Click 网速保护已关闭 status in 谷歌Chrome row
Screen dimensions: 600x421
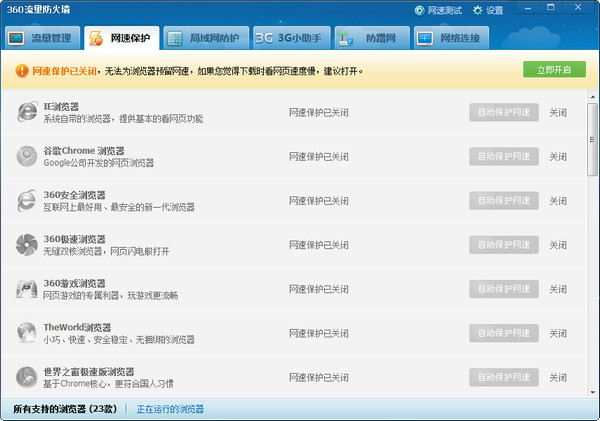318,157
